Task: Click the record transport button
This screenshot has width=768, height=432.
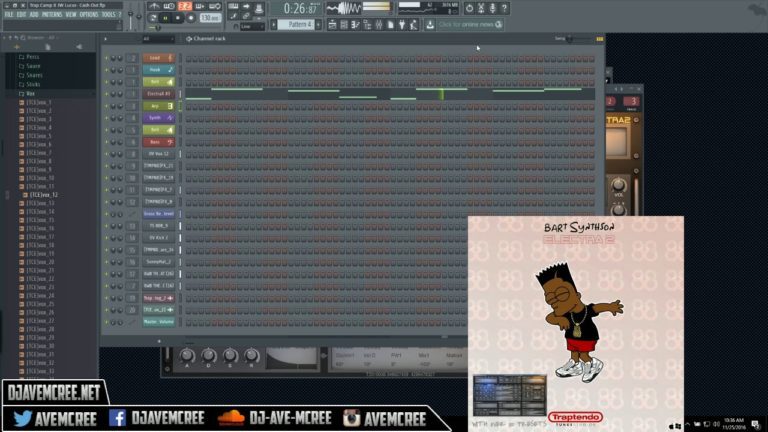Action: pos(191,18)
